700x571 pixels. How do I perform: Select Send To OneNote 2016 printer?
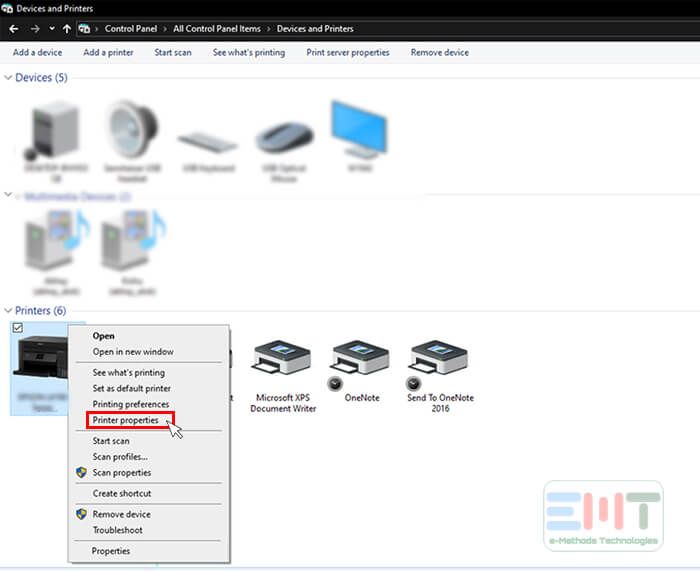(x=440, y=360)
